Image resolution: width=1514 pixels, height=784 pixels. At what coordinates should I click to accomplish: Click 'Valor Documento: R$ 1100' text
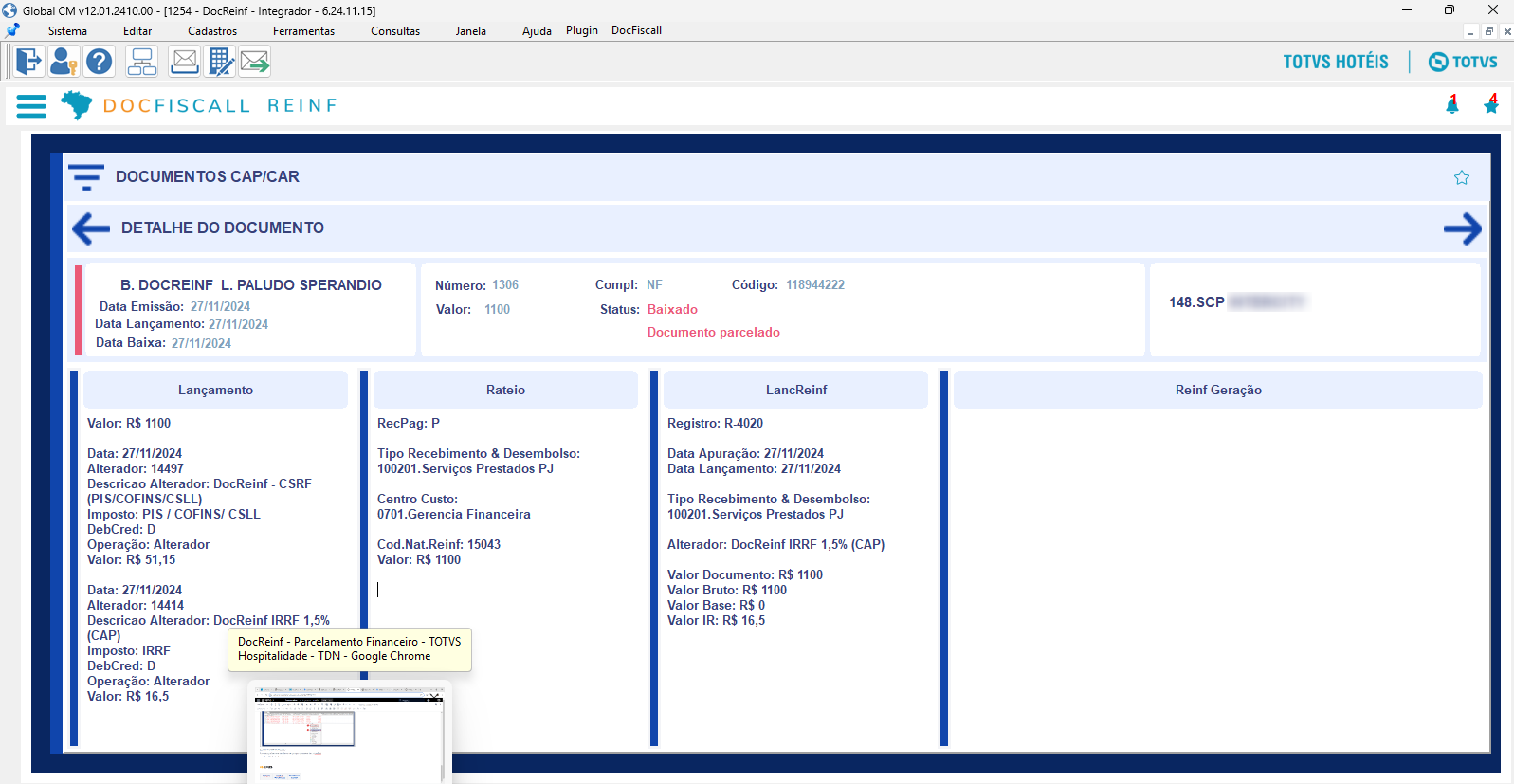[x=745, y=575]
